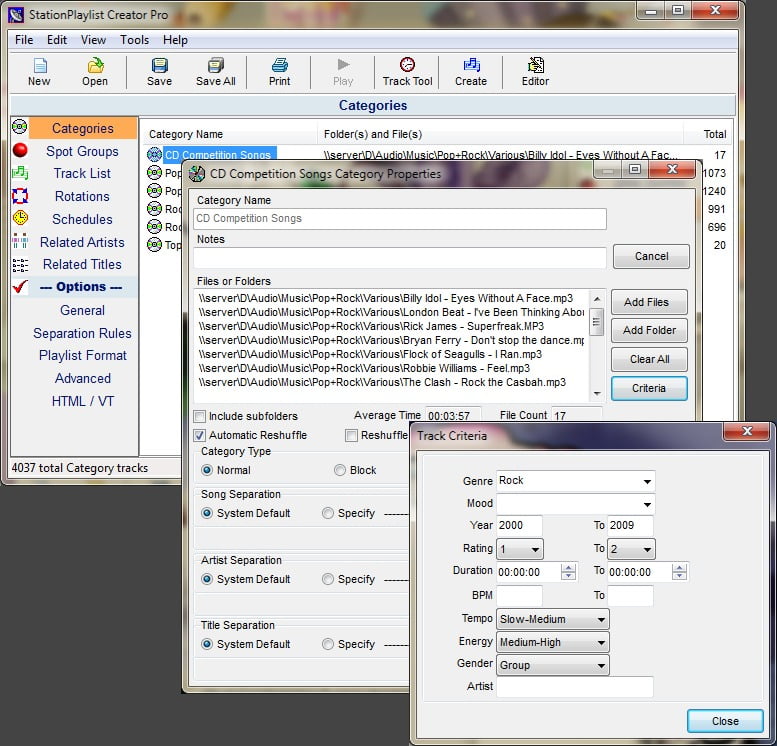Click the Create playlist toolbar icon
The image size is (777, 746).
click(471, 64)
